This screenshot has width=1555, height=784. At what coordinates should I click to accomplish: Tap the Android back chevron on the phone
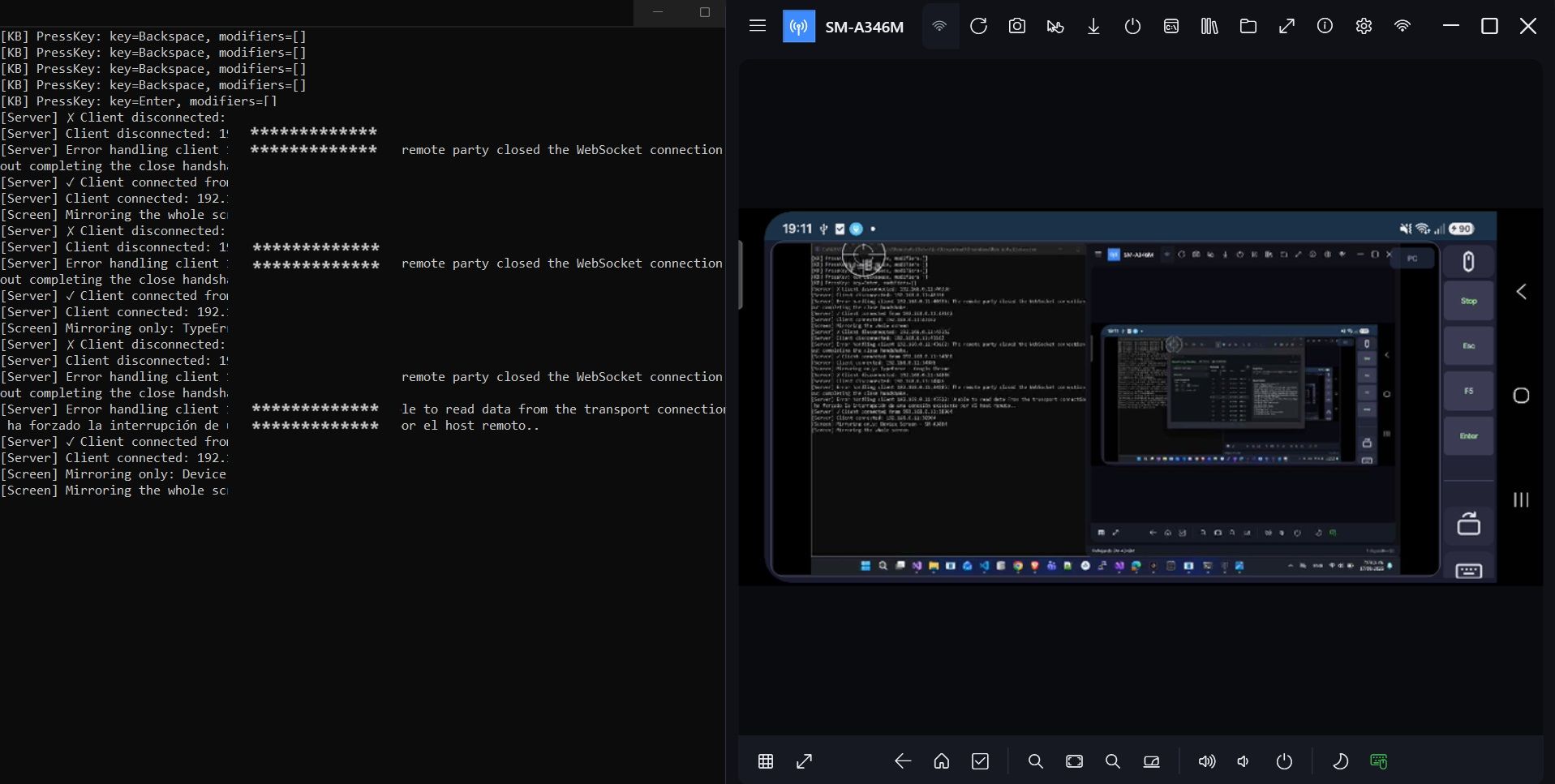[x=1522, y=292]
